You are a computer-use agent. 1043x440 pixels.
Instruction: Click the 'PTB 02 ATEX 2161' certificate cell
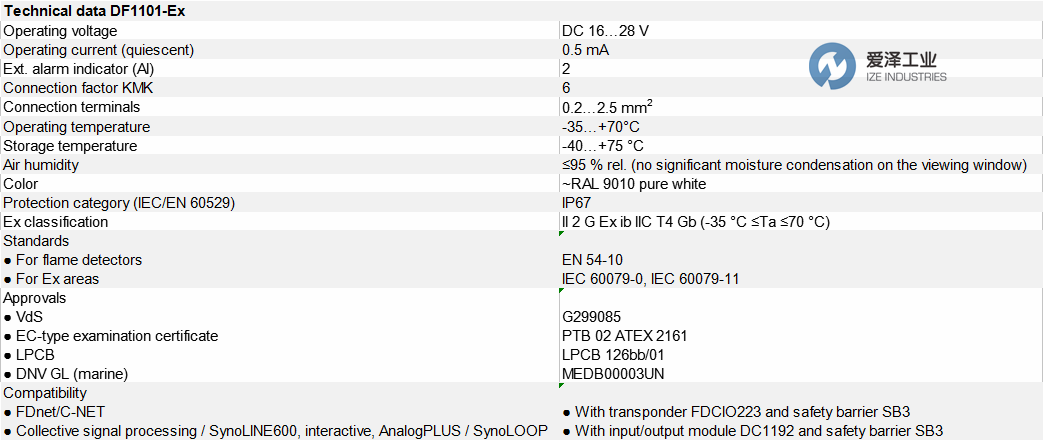point(624,336)
